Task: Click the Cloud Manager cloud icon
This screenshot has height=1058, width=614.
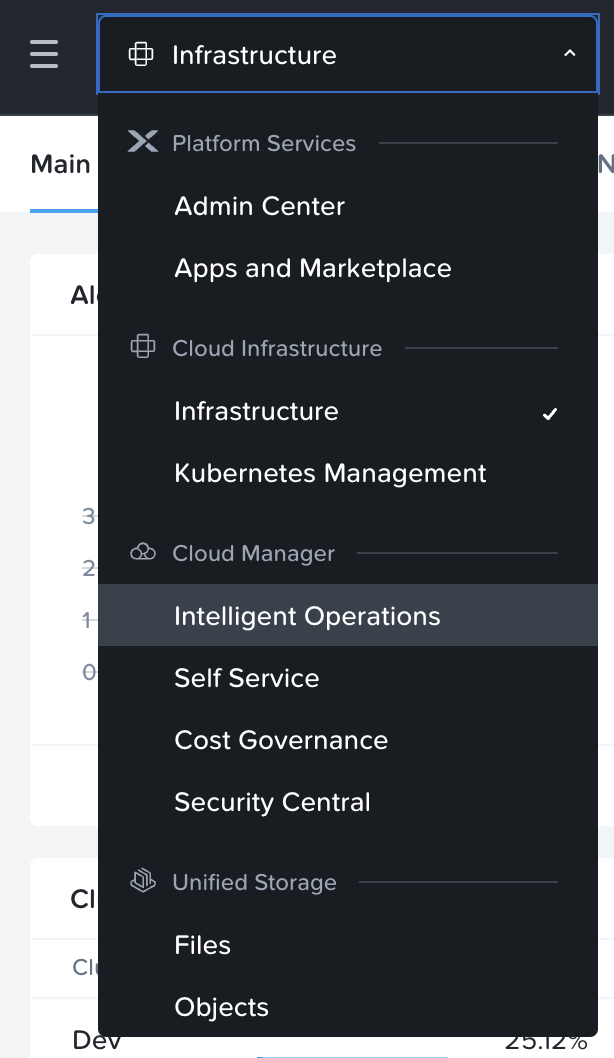Action: (143, 553)
